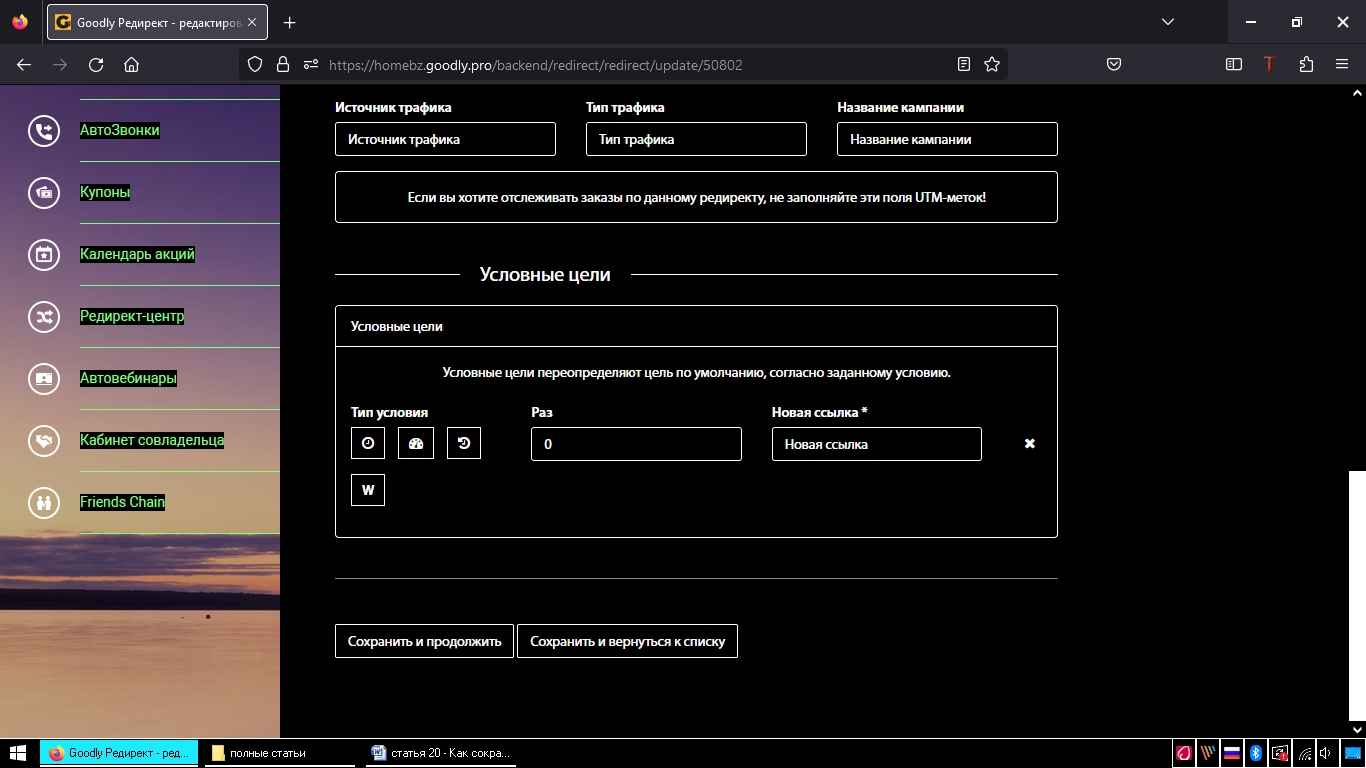Click the Bluetooth tray icon
The image size is (1366, 768).
pyautogui.click(x=1256, y=753)
